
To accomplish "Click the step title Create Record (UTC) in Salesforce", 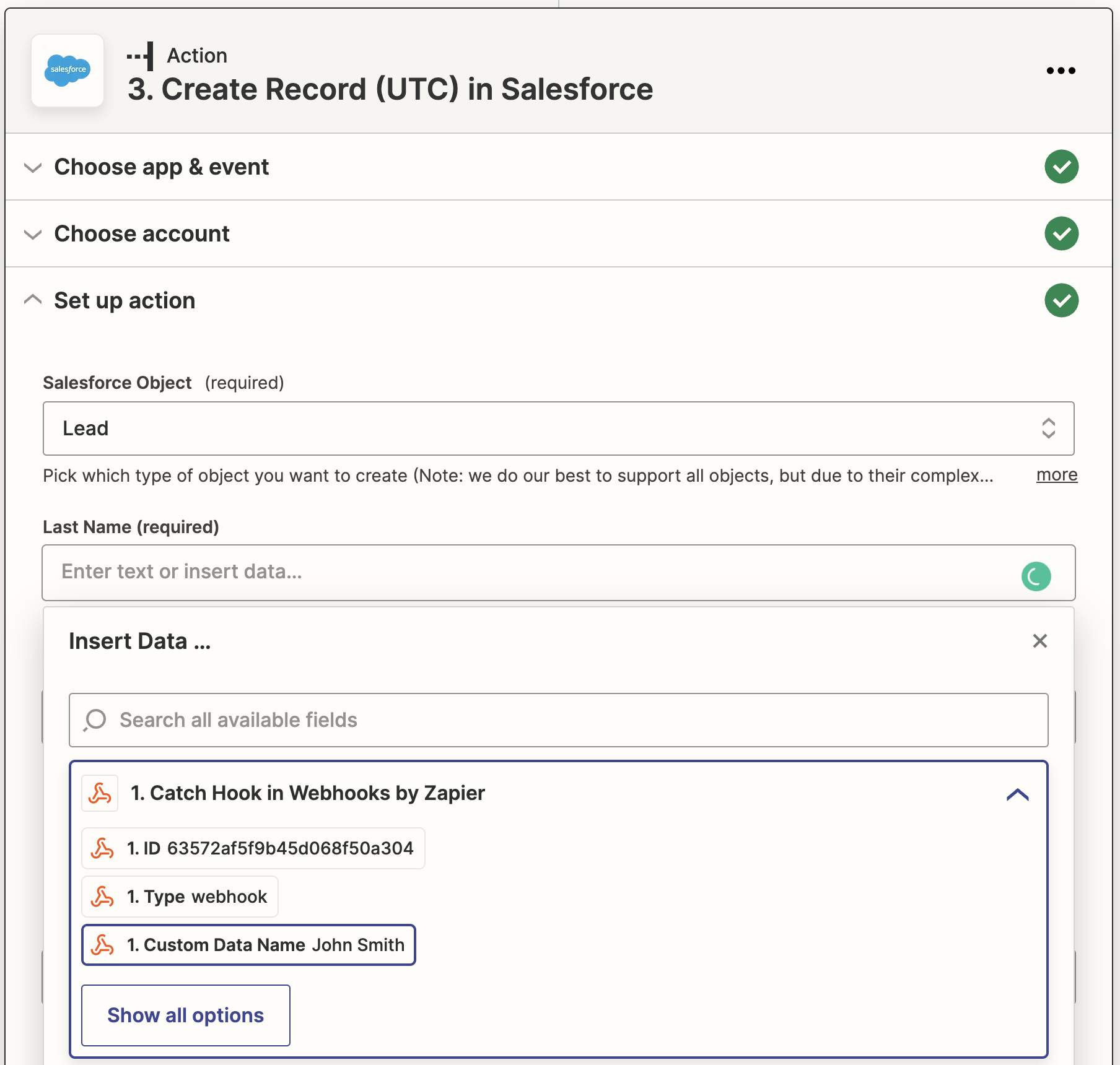I will click(390, 89).
